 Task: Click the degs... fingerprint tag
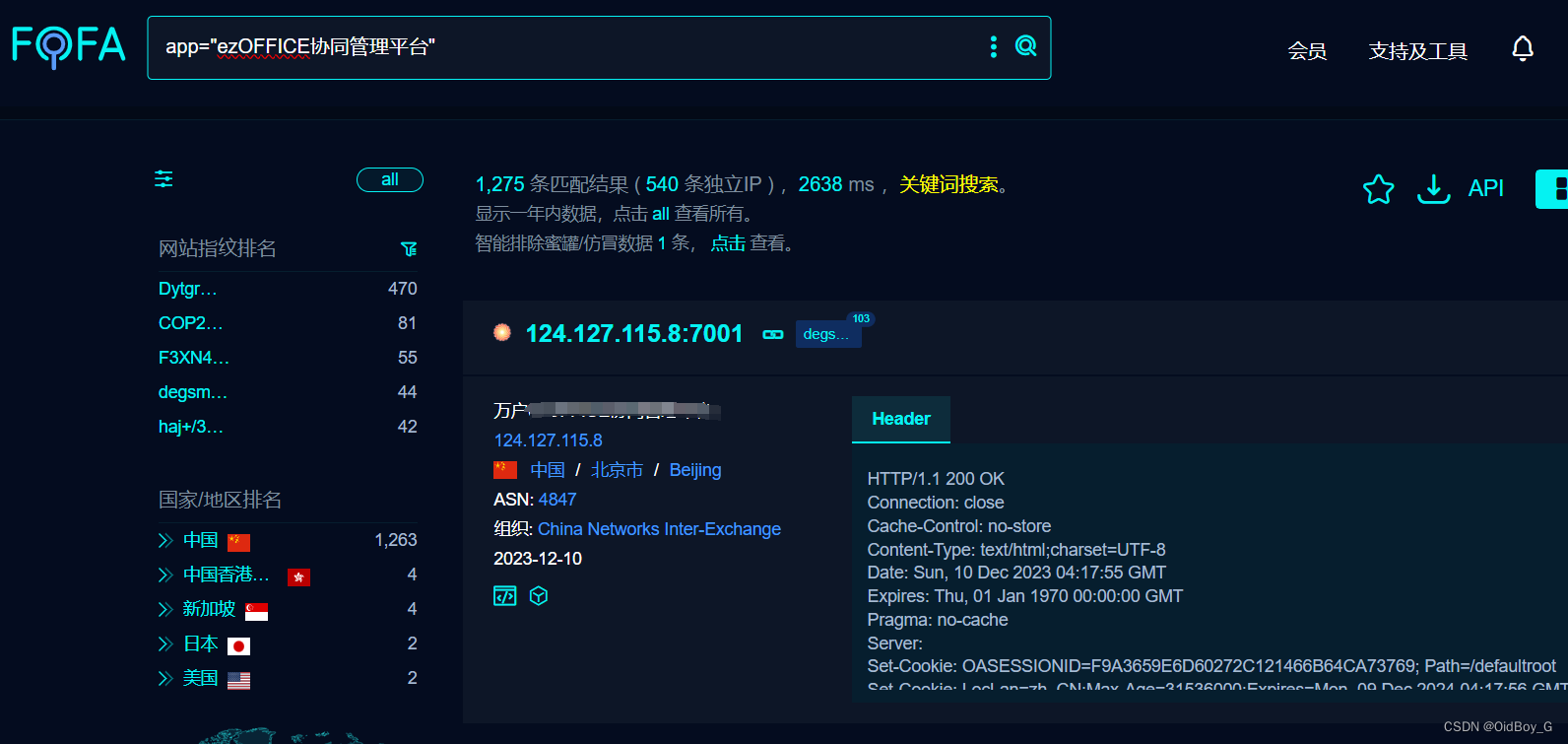point(828,334)
